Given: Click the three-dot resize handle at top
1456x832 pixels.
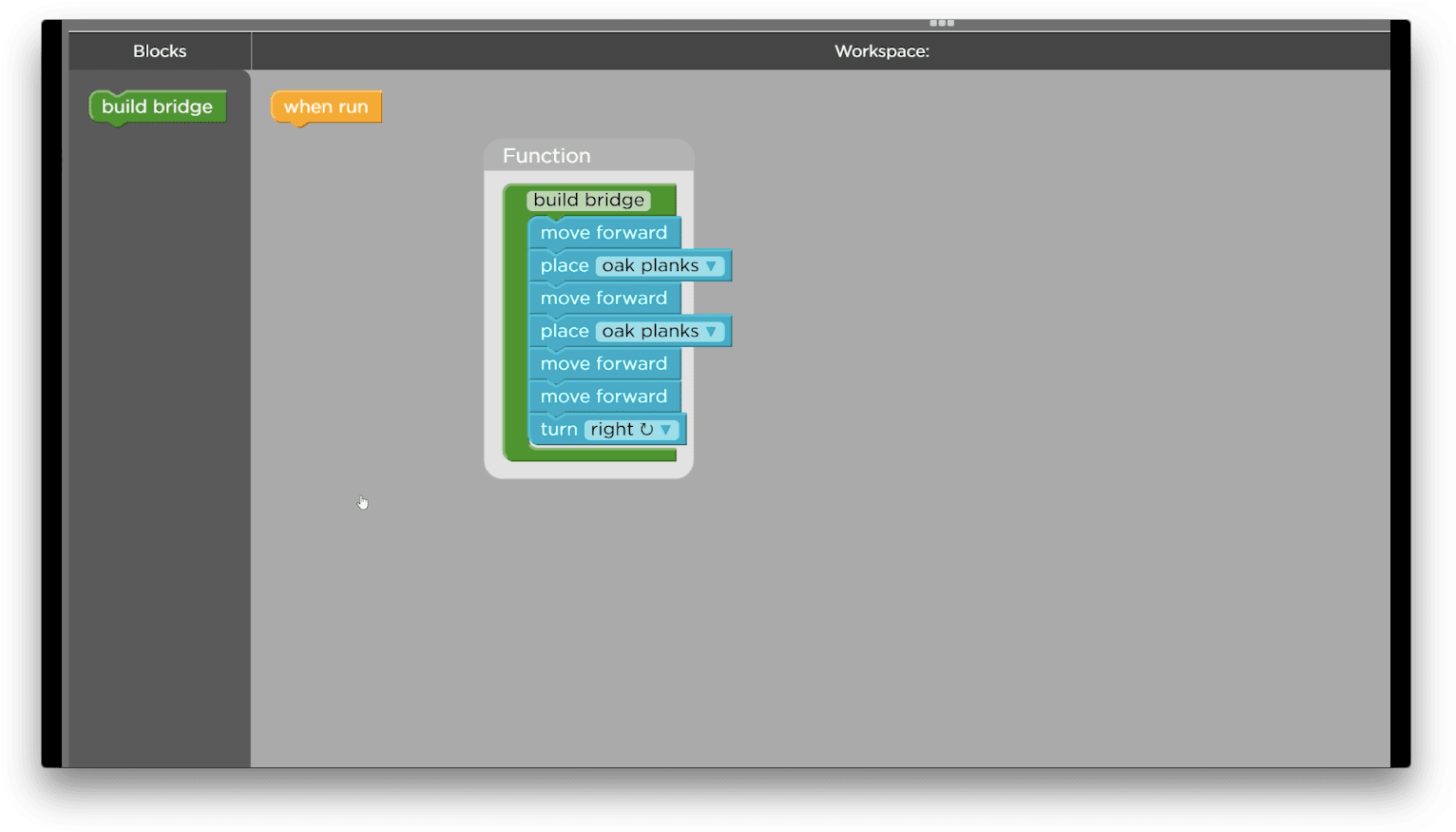Looking at the screenshot, I should tap(941, 23).
